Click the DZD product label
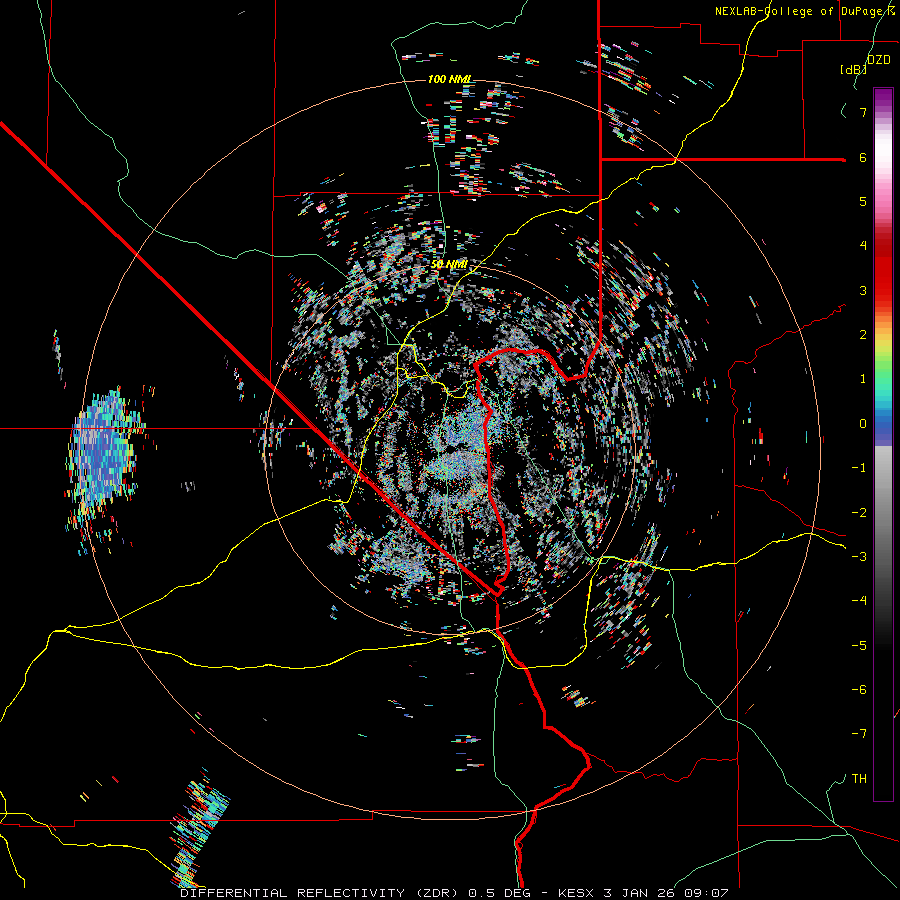Image resolution: width=900 pixels, height=900 pixels. point(879,60)
